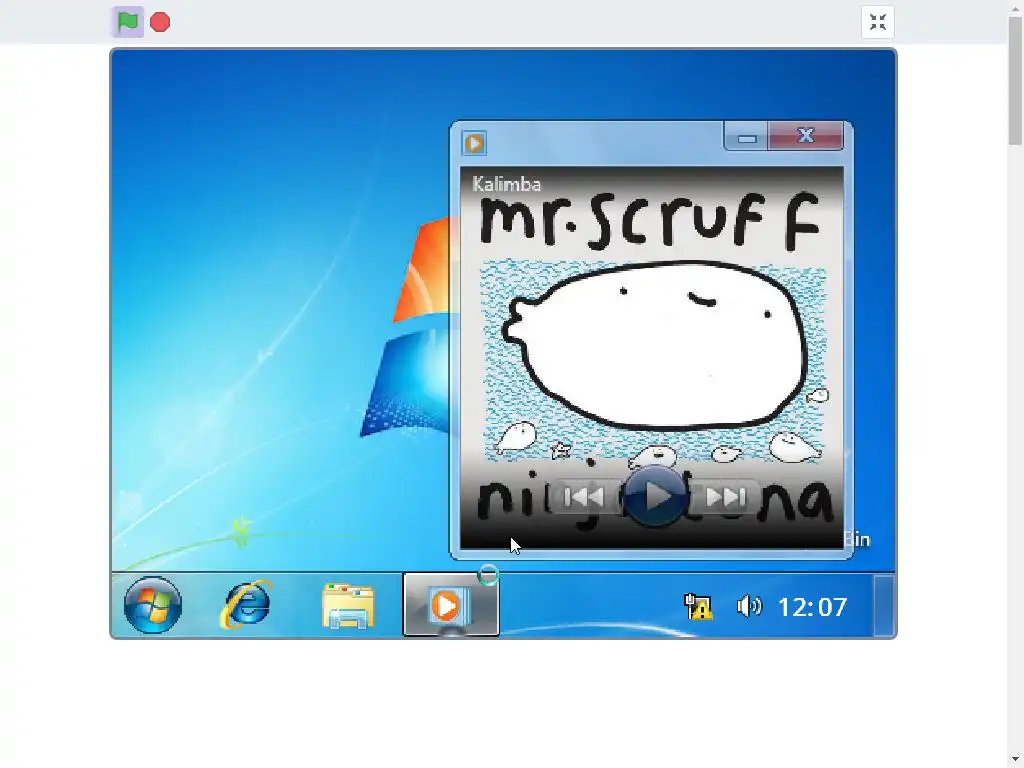Viewport: 1024px width, 768px height.
Task: Stop the project with red stop icon
Action: click(x=160, y=22)
